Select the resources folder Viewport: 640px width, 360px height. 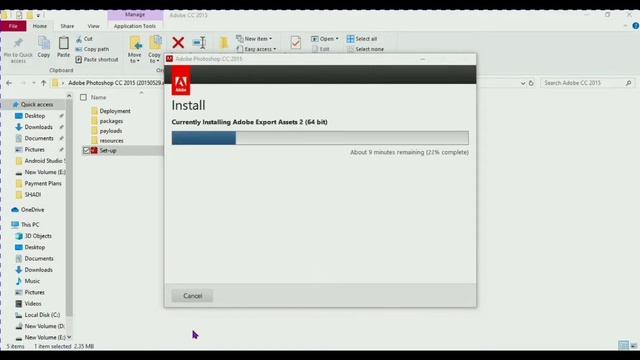[x=107, y=141]
